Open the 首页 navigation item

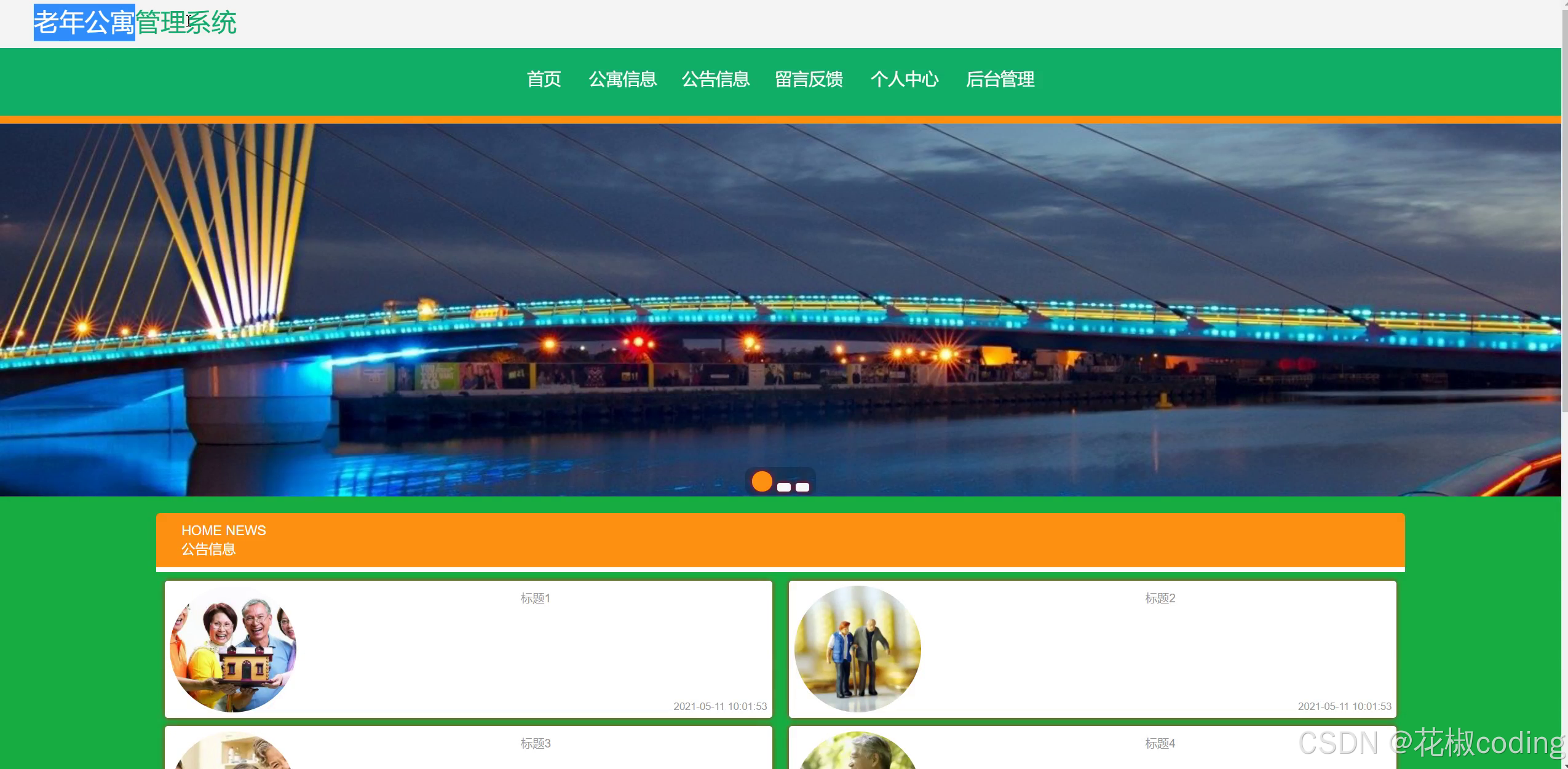tap(544, 79)
